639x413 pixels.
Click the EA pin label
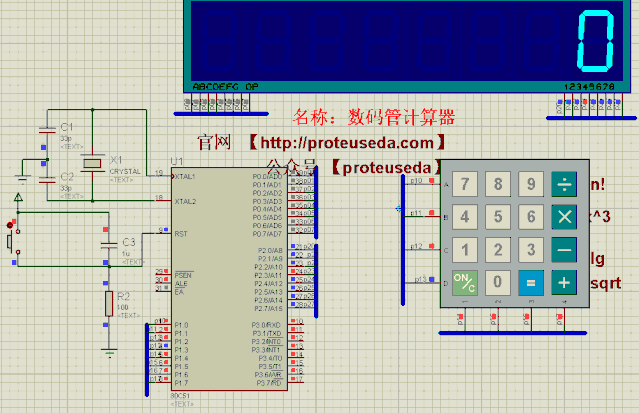(179, 292)
